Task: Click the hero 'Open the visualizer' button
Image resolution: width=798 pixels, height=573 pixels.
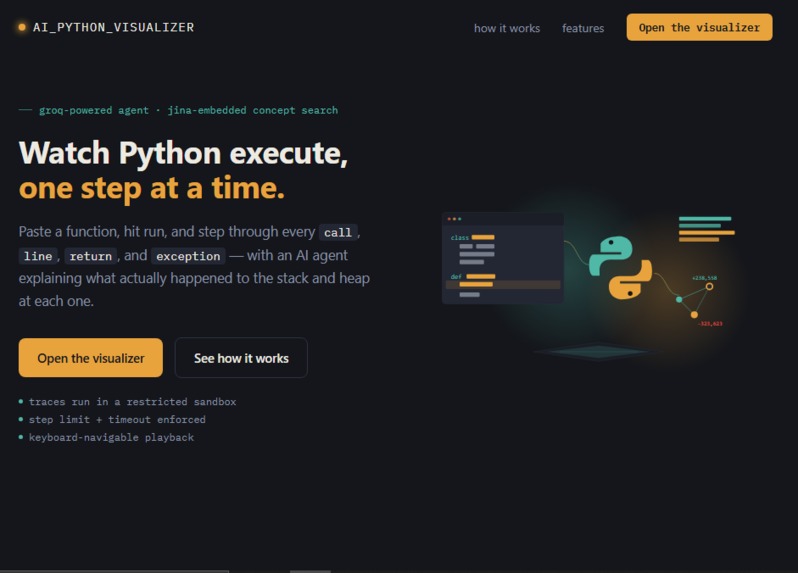Action: click(91, 358)
